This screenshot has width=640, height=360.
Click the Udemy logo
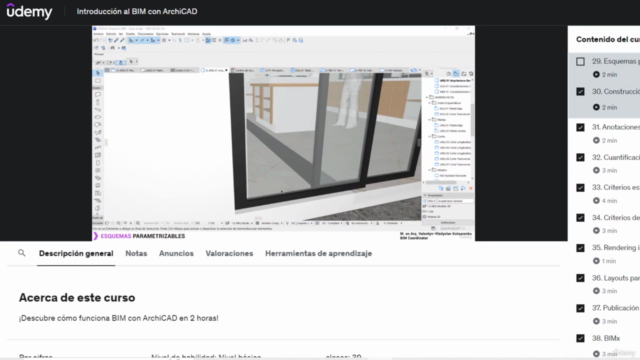pos(29,11)
